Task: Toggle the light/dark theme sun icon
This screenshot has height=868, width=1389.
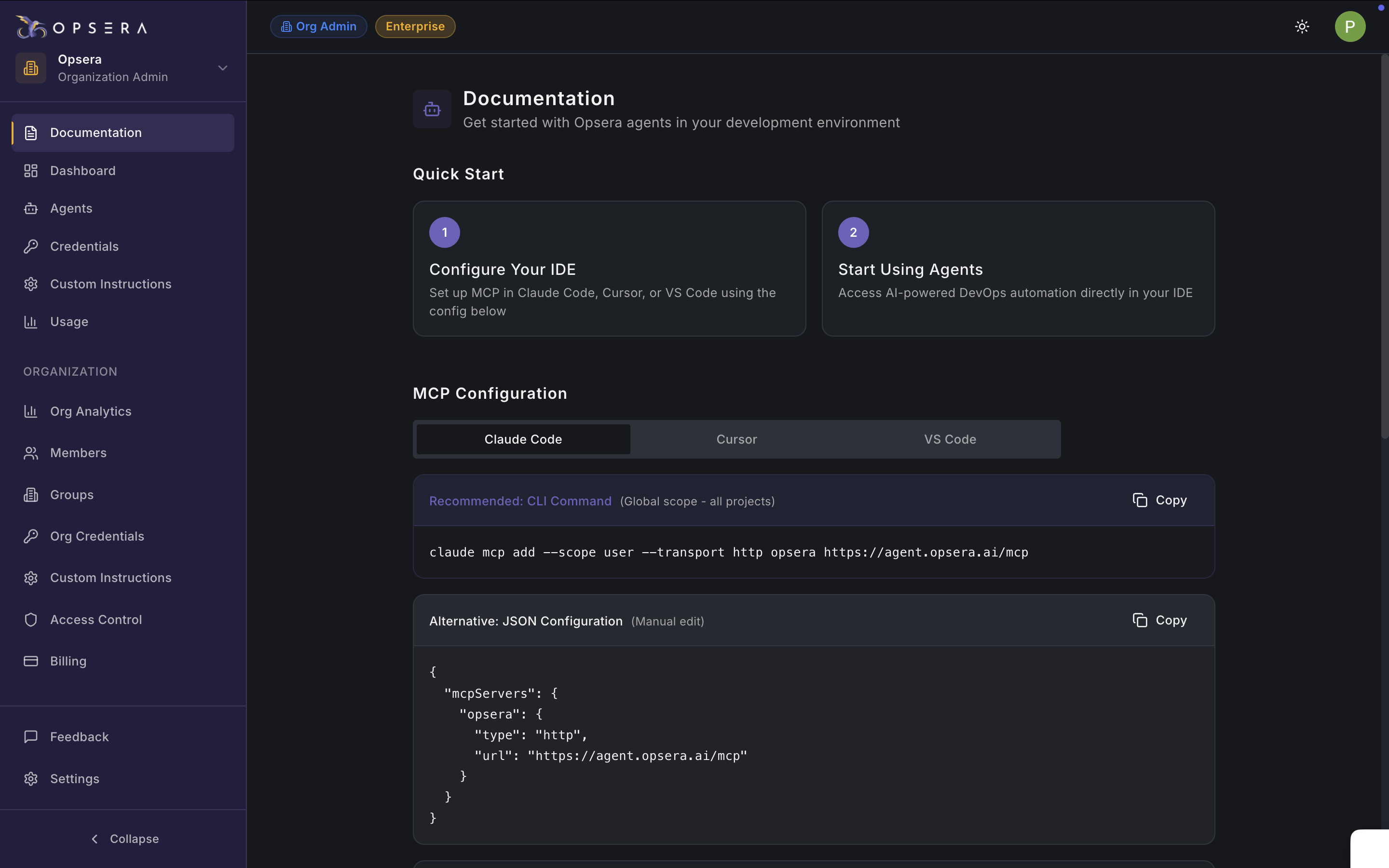Action: (x=1302, y=27)
